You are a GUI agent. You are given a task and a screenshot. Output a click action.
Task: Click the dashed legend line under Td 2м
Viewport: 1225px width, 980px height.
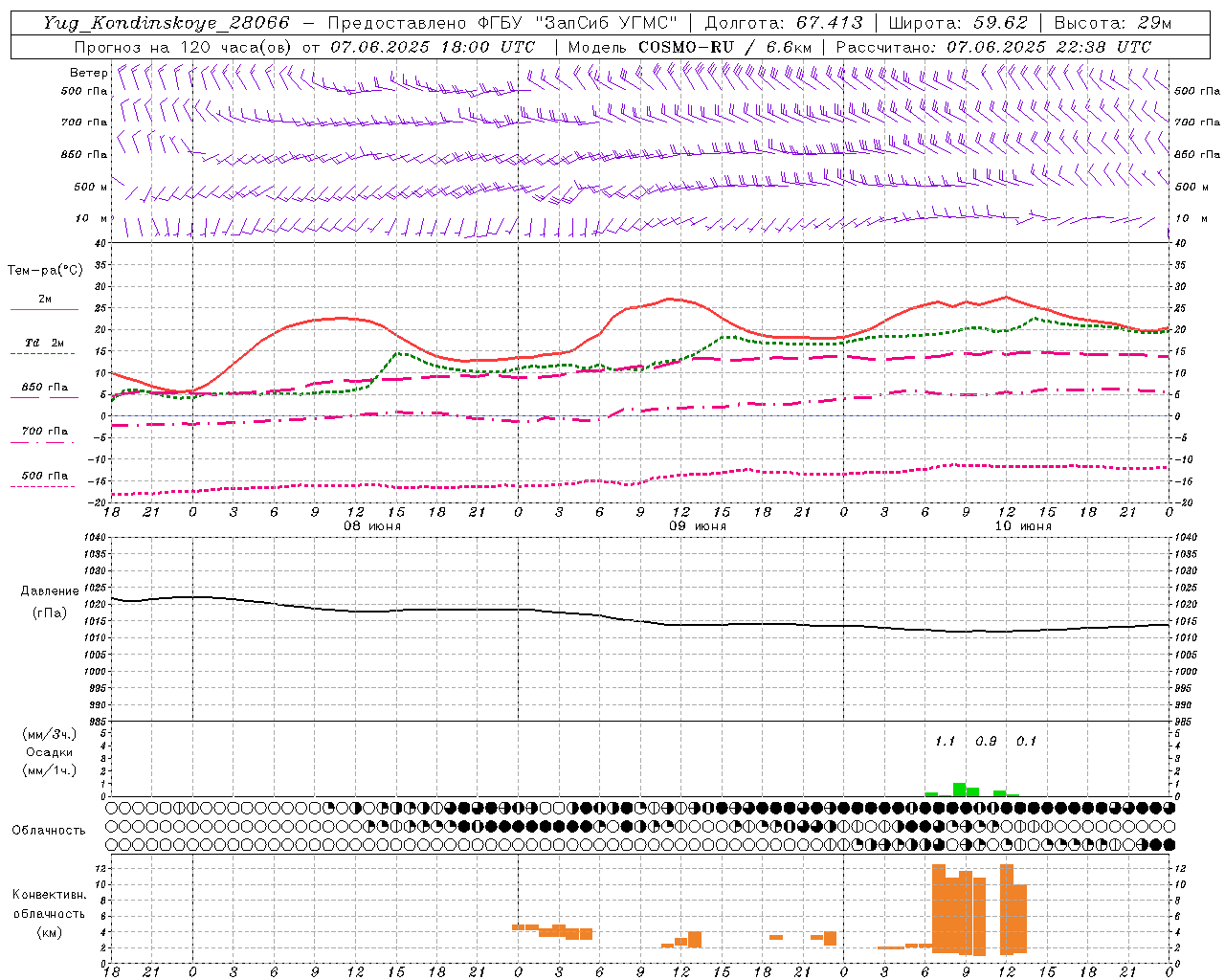(x=42, y=353)
